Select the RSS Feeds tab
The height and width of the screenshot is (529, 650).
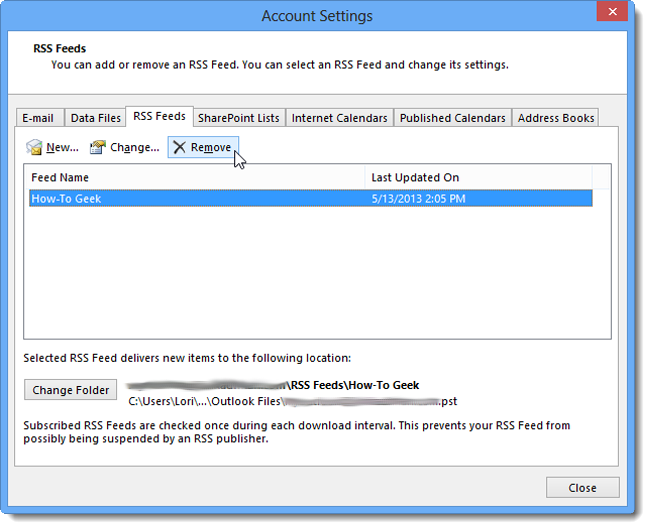[159, 116]
